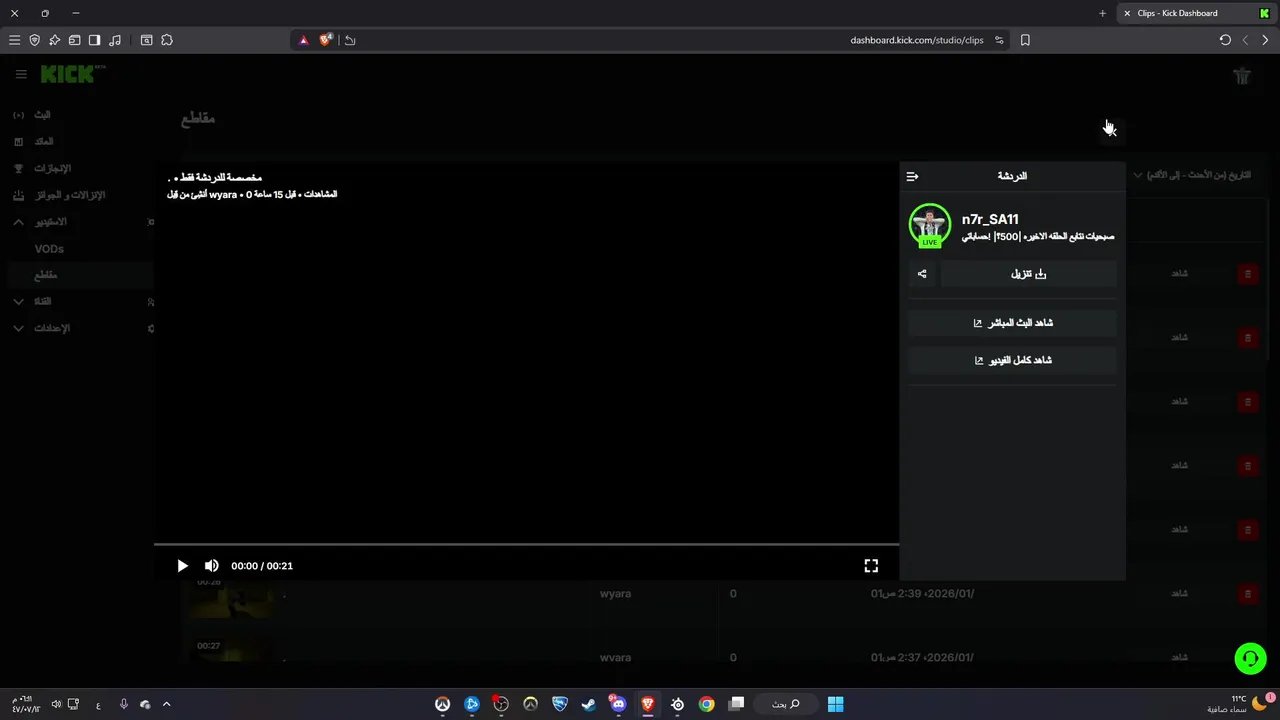Show hidden system tray icons
The height and width of the screenshot is (720, 1280).
coord(166,704)
